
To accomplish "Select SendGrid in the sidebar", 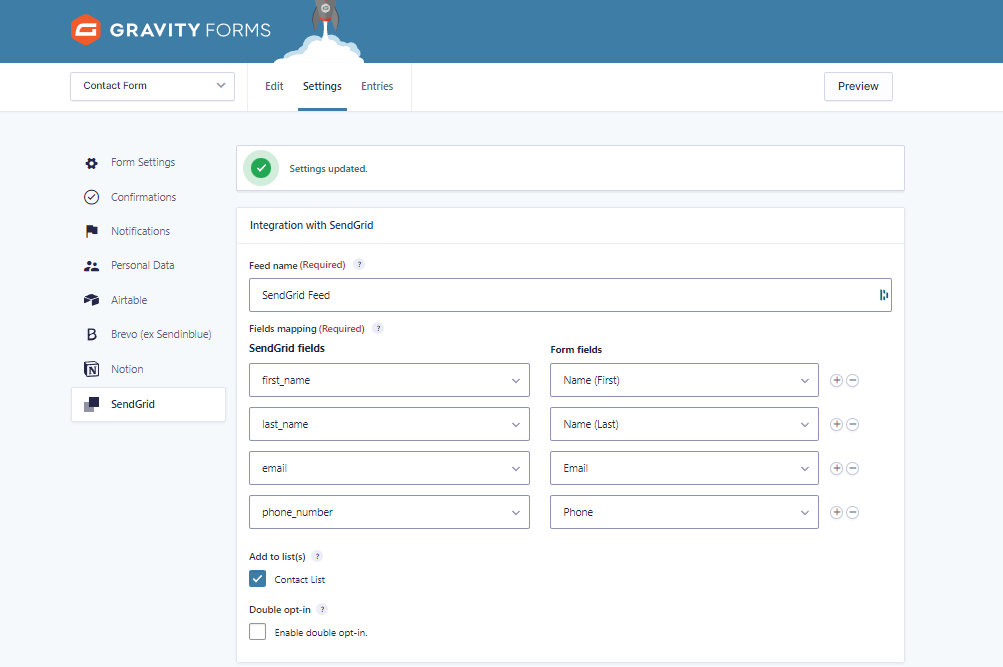I will click(148, 404).
